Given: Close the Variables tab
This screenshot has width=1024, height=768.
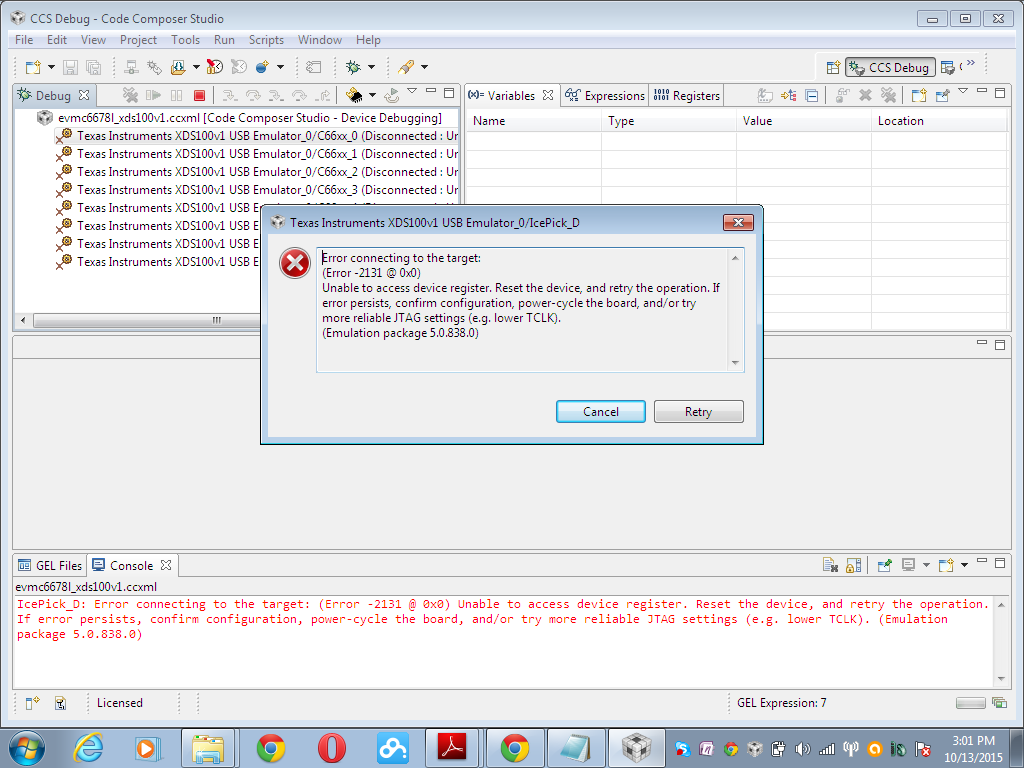Looking at the screenshot, I should coord(548,95).
